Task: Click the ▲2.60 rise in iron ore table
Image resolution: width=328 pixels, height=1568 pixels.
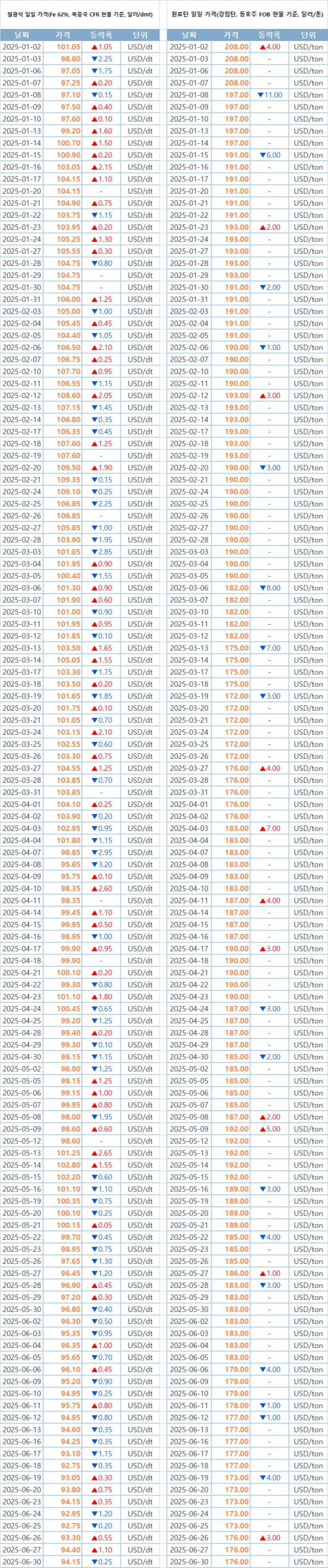Action: click(101, 888)
